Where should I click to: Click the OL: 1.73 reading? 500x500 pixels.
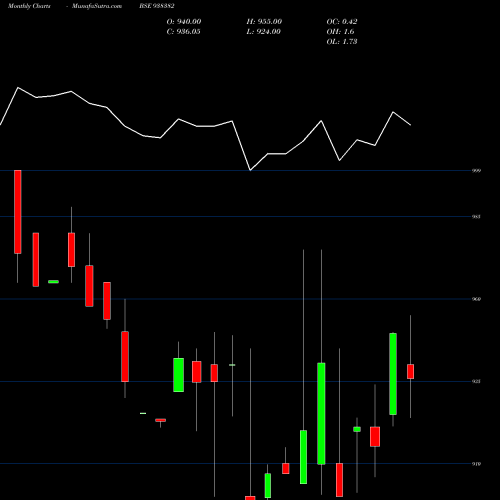pyautogui.click(x=342, y=42)
